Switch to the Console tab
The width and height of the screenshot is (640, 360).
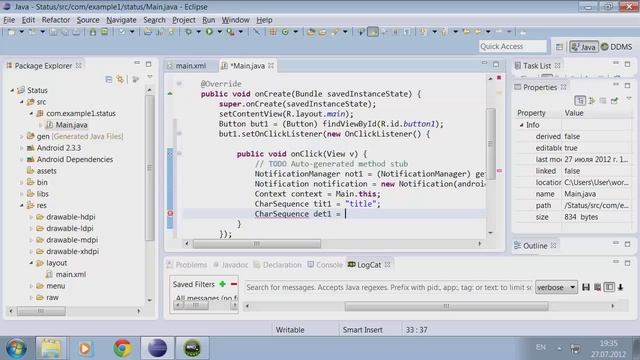pyautogui.click(x=325, y=264)
